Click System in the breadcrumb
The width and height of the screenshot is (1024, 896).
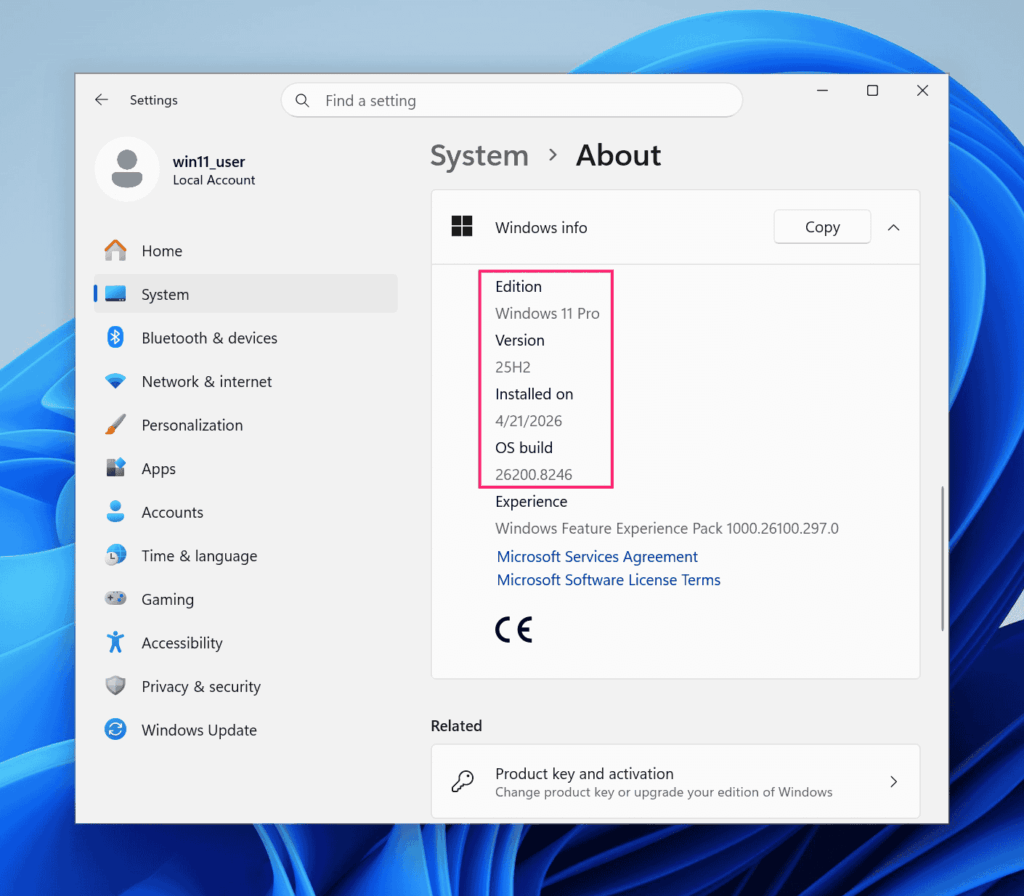479,156
